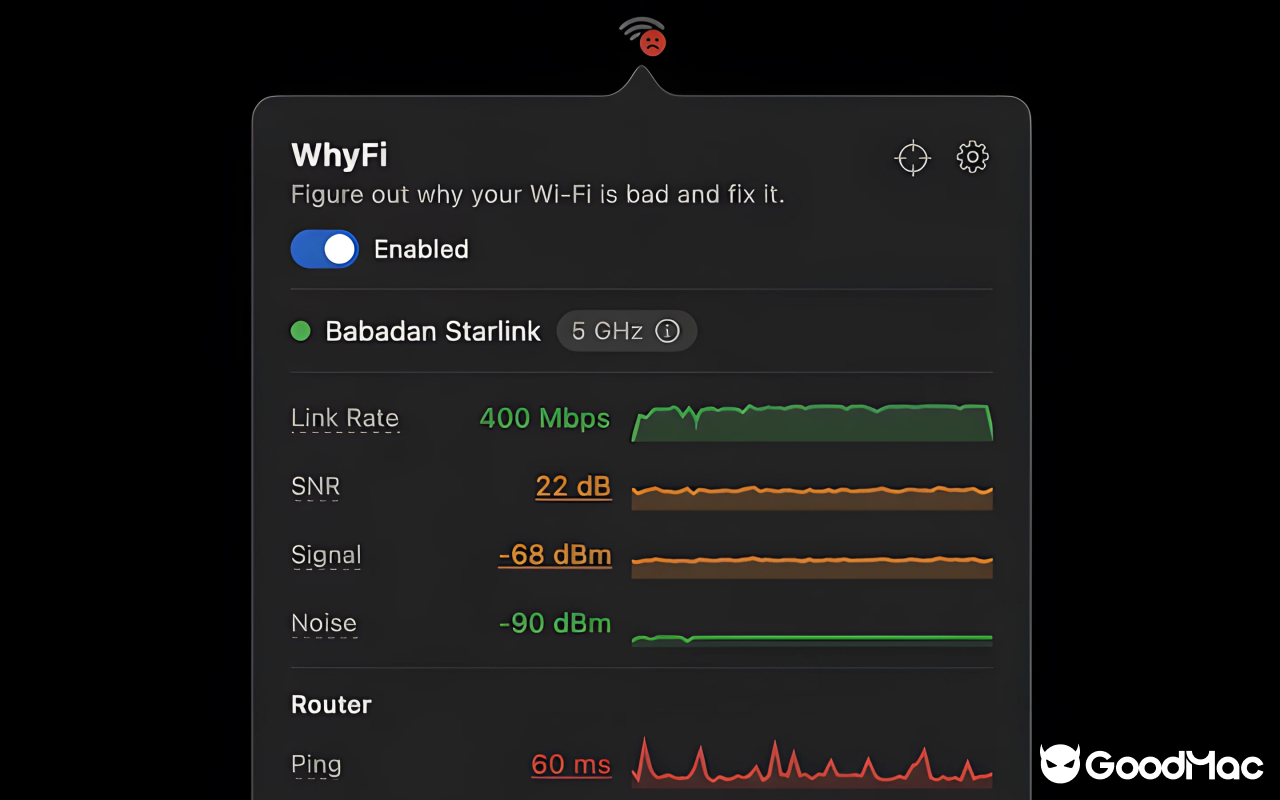
Task: Open WhyFi settings with the gear icon
Action: tap(971, 157)
